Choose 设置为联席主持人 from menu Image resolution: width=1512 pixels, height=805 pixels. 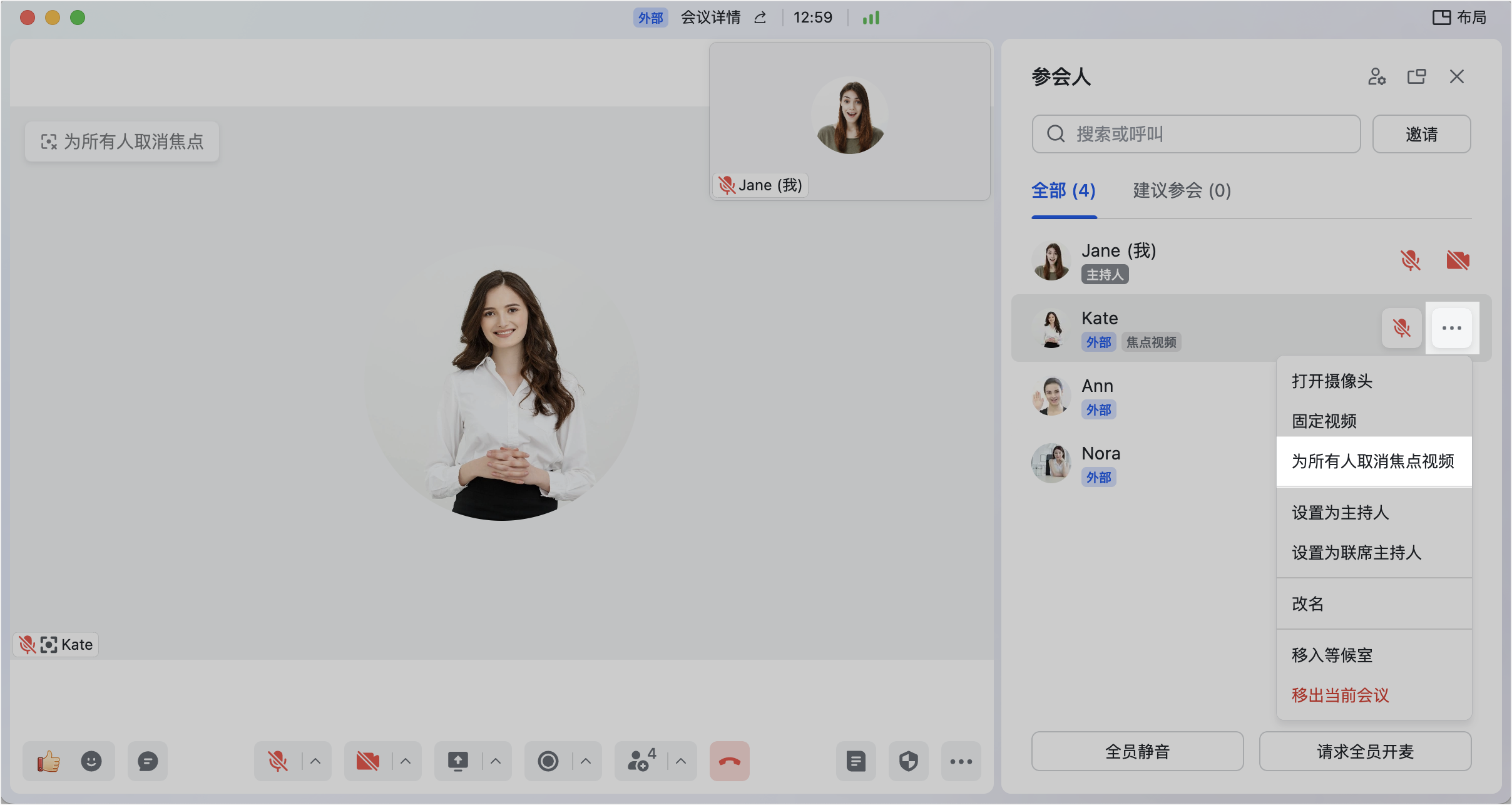click(1374, 553)
